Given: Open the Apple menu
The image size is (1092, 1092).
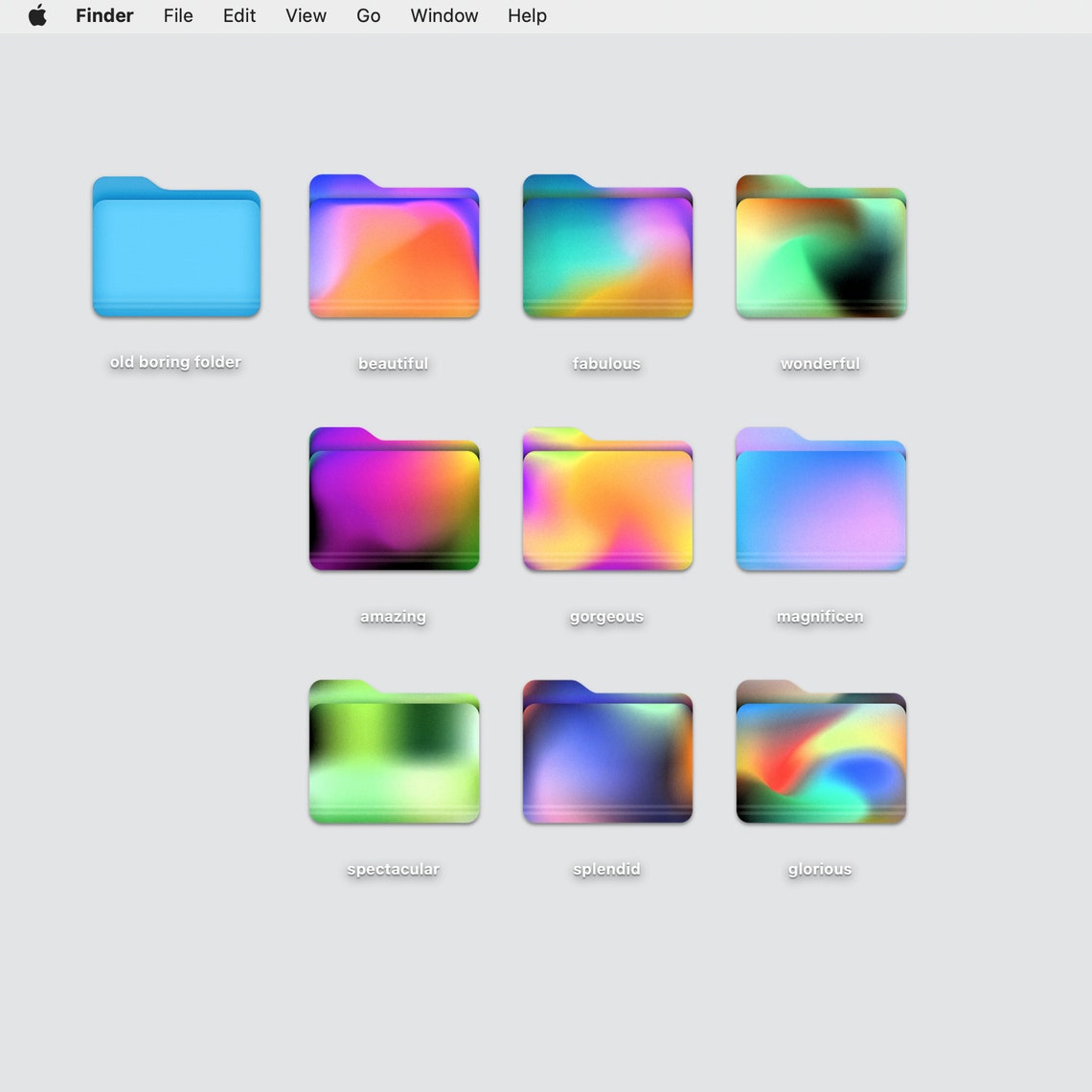Looking at the screenshot, I should [x=37, y=15].
